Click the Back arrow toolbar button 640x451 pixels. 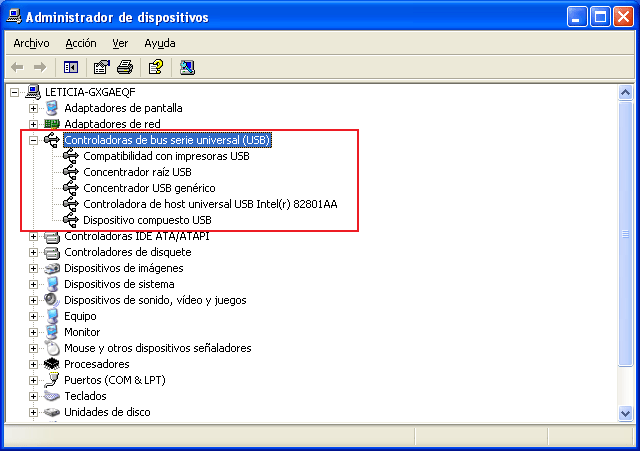pyautogui.click(x=18, y=67)
